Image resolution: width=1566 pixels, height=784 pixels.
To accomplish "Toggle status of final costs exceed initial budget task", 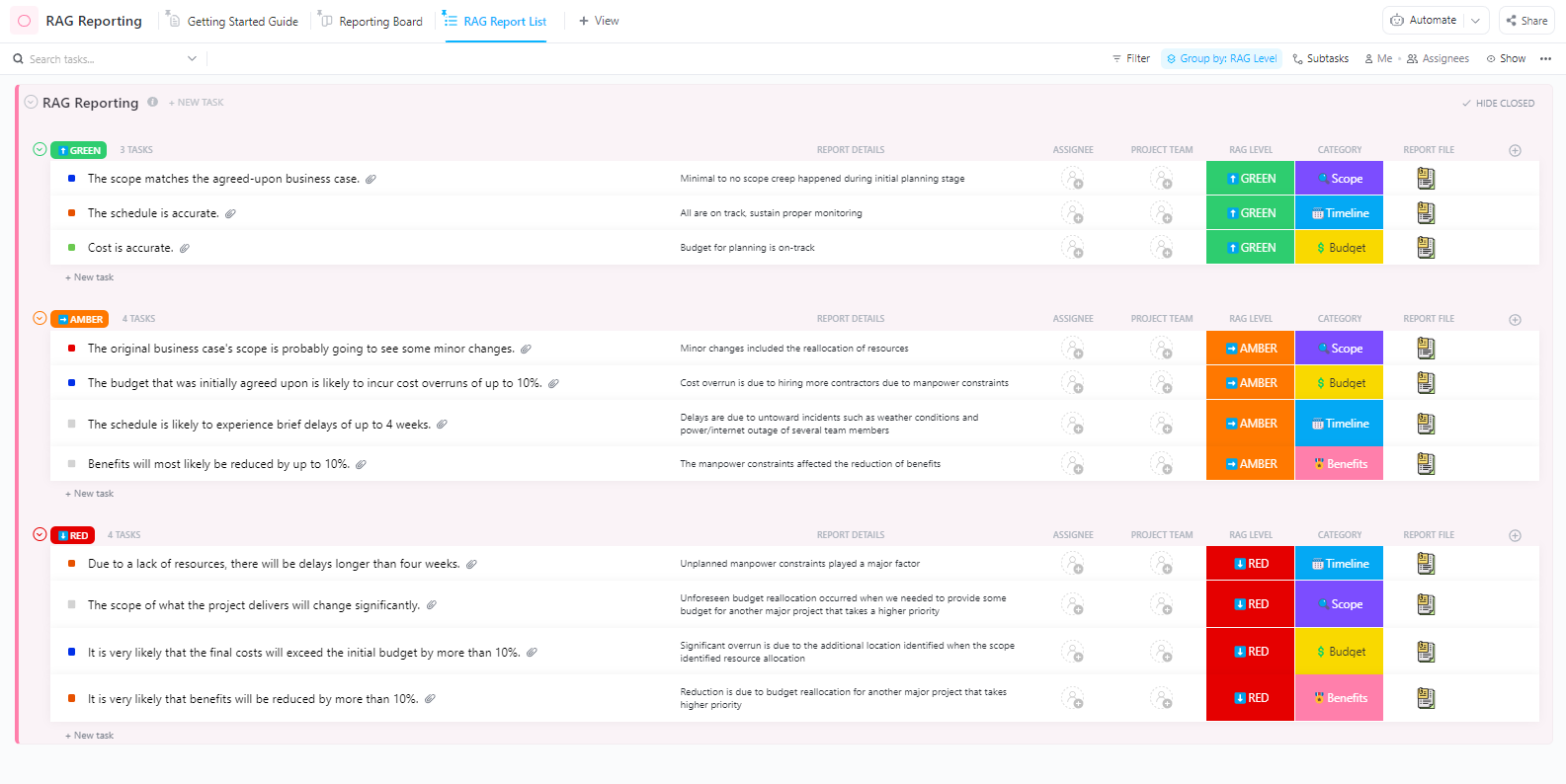I will tap(71, 652).
